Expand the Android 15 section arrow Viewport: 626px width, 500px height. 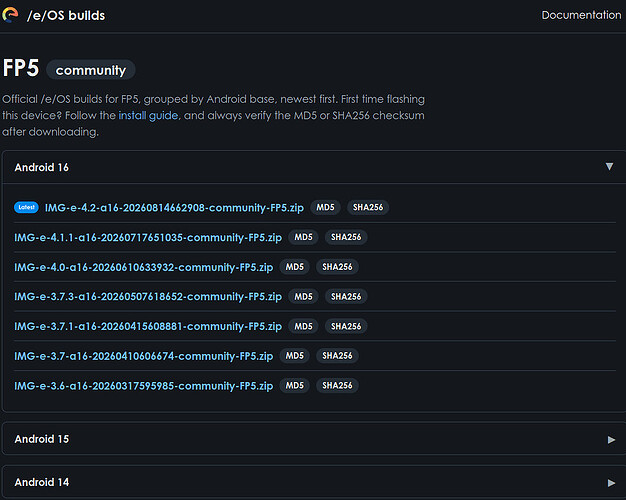tap(611, 440)
